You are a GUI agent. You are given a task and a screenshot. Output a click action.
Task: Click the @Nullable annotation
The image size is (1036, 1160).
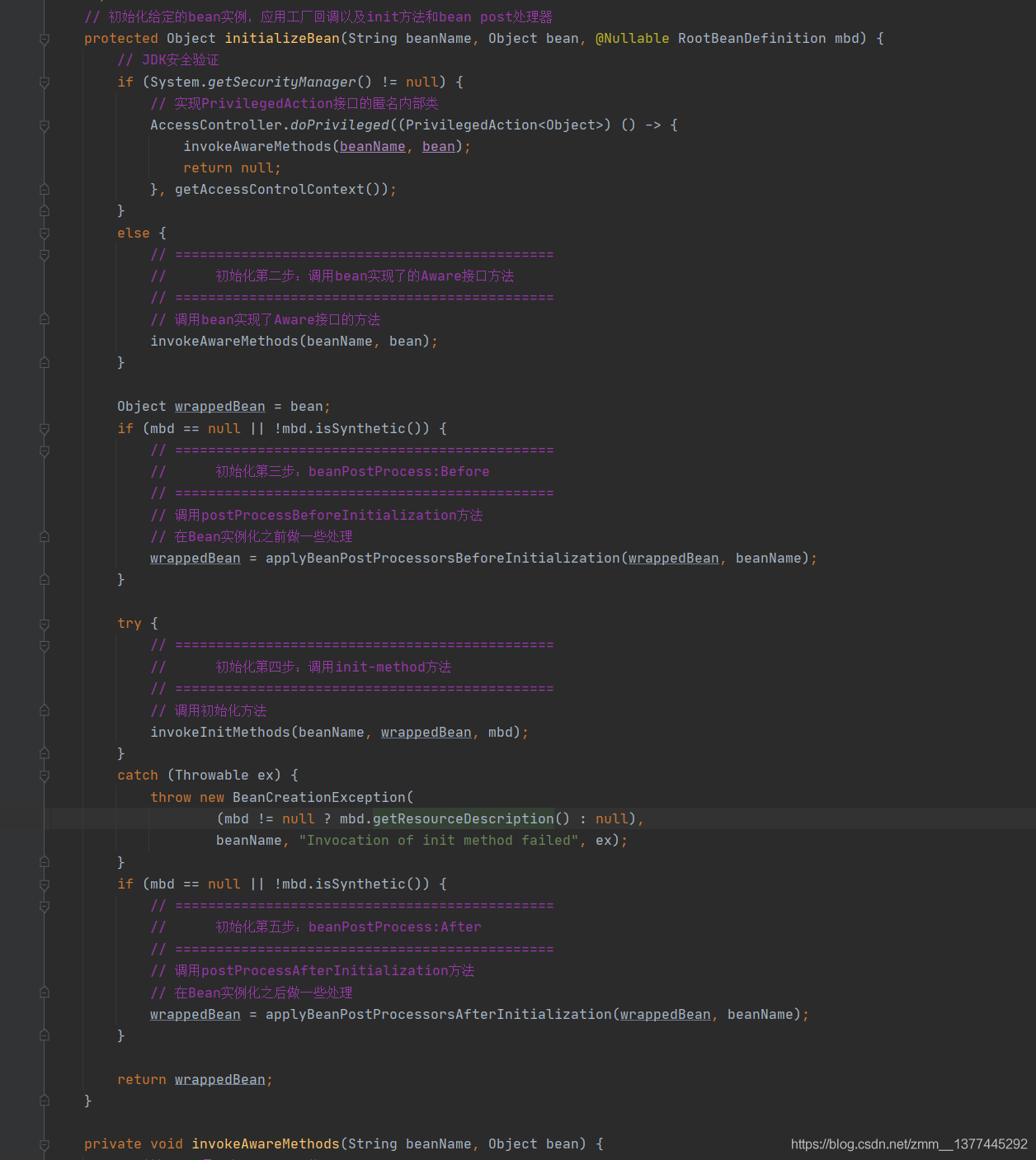pyautogui.click(x=633, y=38)
